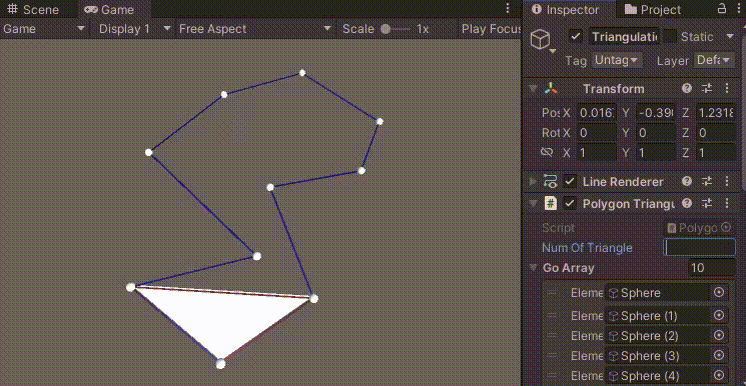The image size is (746, 386).
Task: Toggle the scale constrain proportions link icon
Action: [x=547, y=152]
